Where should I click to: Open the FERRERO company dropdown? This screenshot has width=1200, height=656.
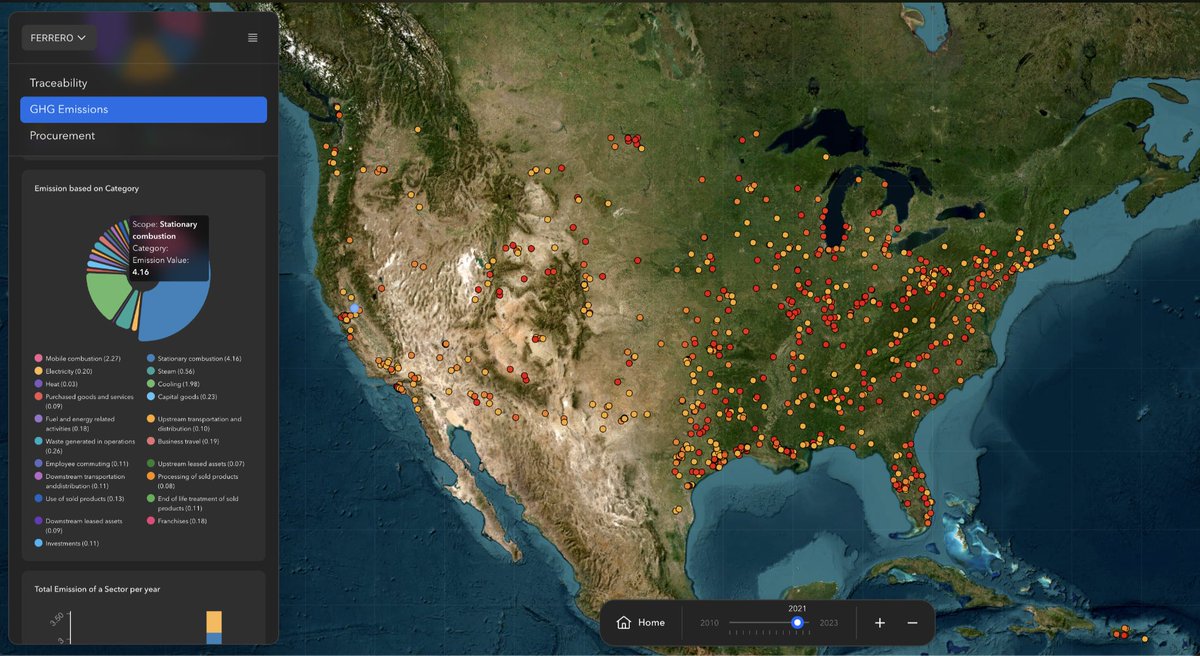point(59,38)
